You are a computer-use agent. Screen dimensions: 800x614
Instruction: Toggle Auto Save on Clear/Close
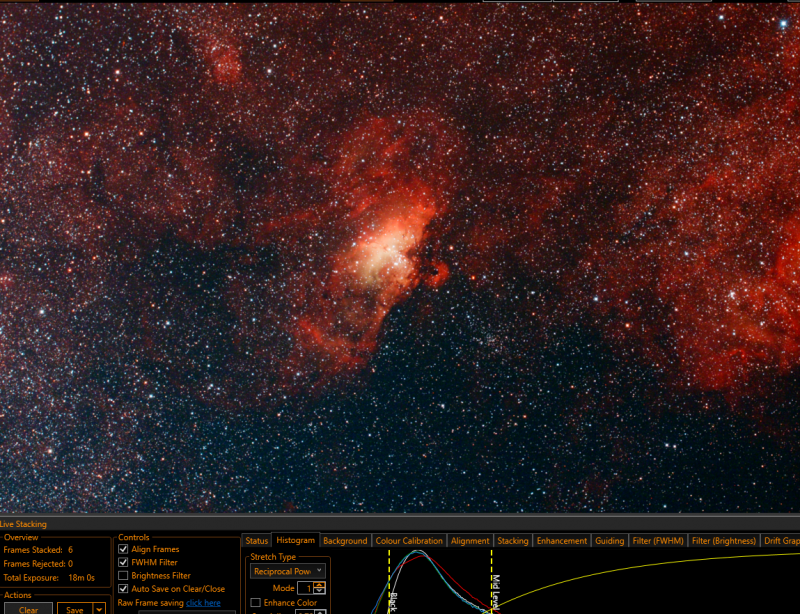coord(123,588)
